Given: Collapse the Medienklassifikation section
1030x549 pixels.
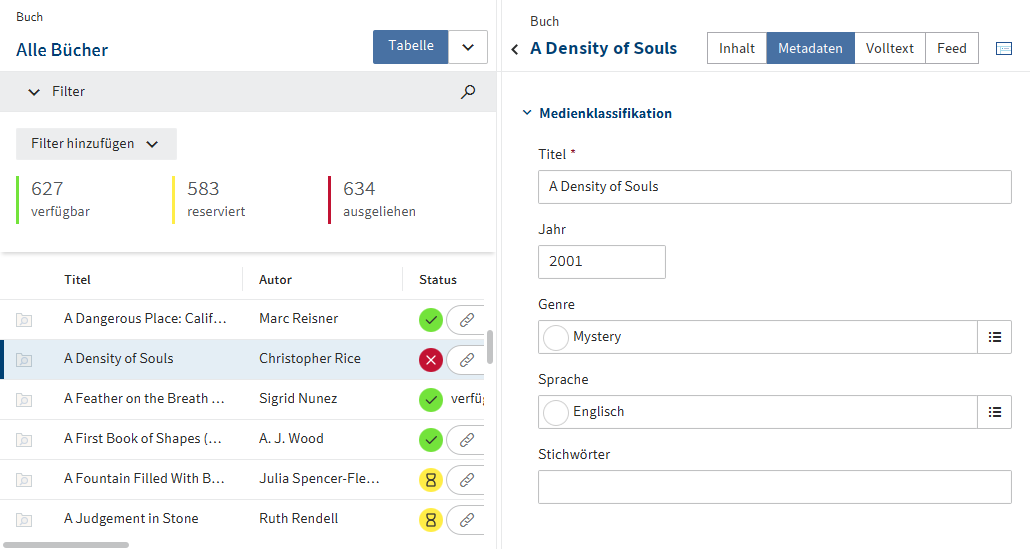Looking at the screenshot, I should 527,113.
